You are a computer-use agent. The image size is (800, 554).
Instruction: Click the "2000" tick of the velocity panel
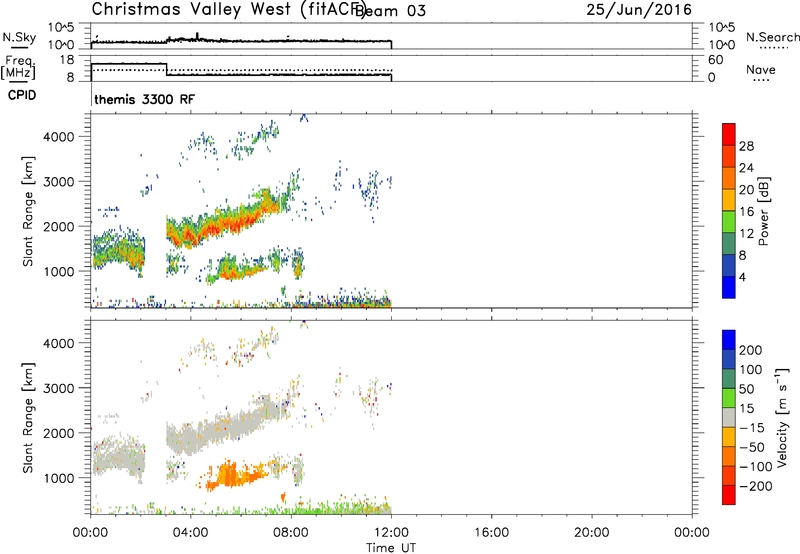pos(59,433)
